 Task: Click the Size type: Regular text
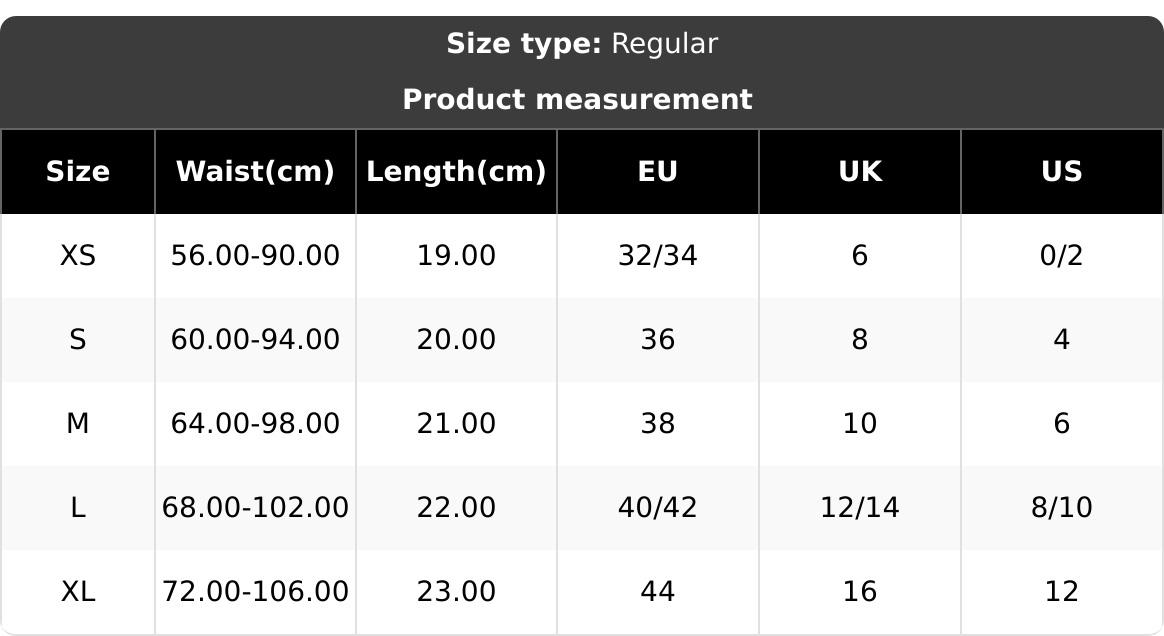click(582, 44)
